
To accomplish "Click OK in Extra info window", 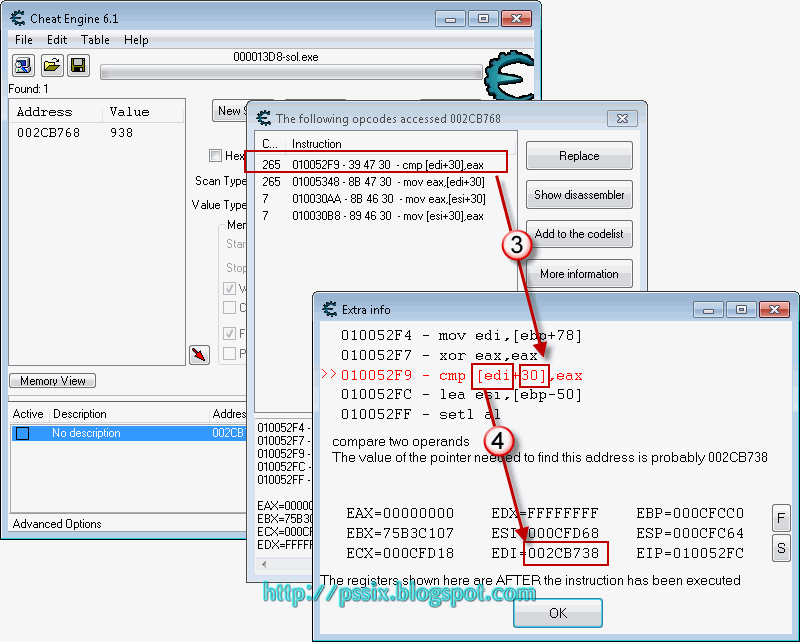I will [x=558, y=613].
